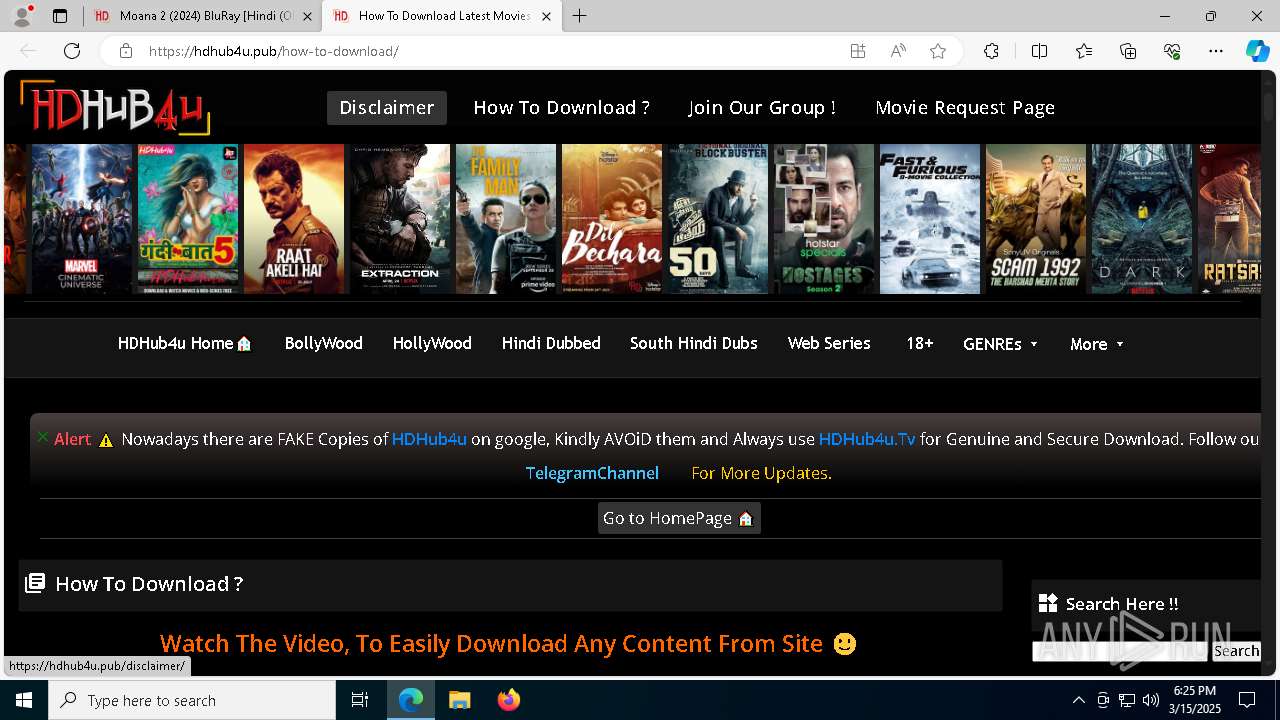The image size is (1280, 720).
Task: Click the browser address bar URL
Action: (273, 51)
